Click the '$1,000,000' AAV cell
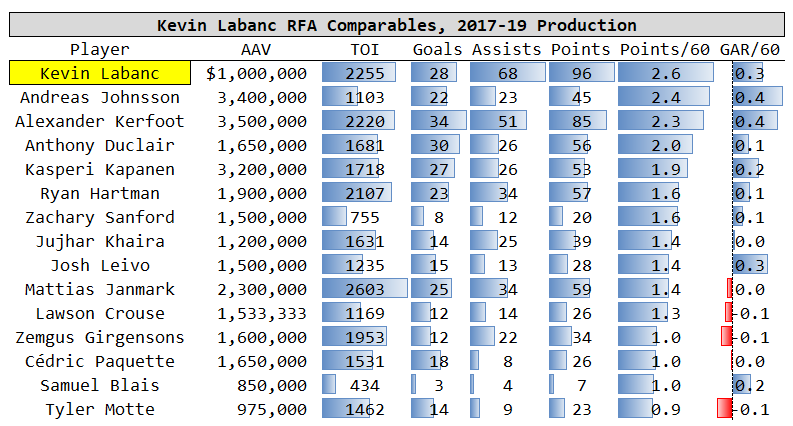The image size is (793, 426). click(256, 73)
